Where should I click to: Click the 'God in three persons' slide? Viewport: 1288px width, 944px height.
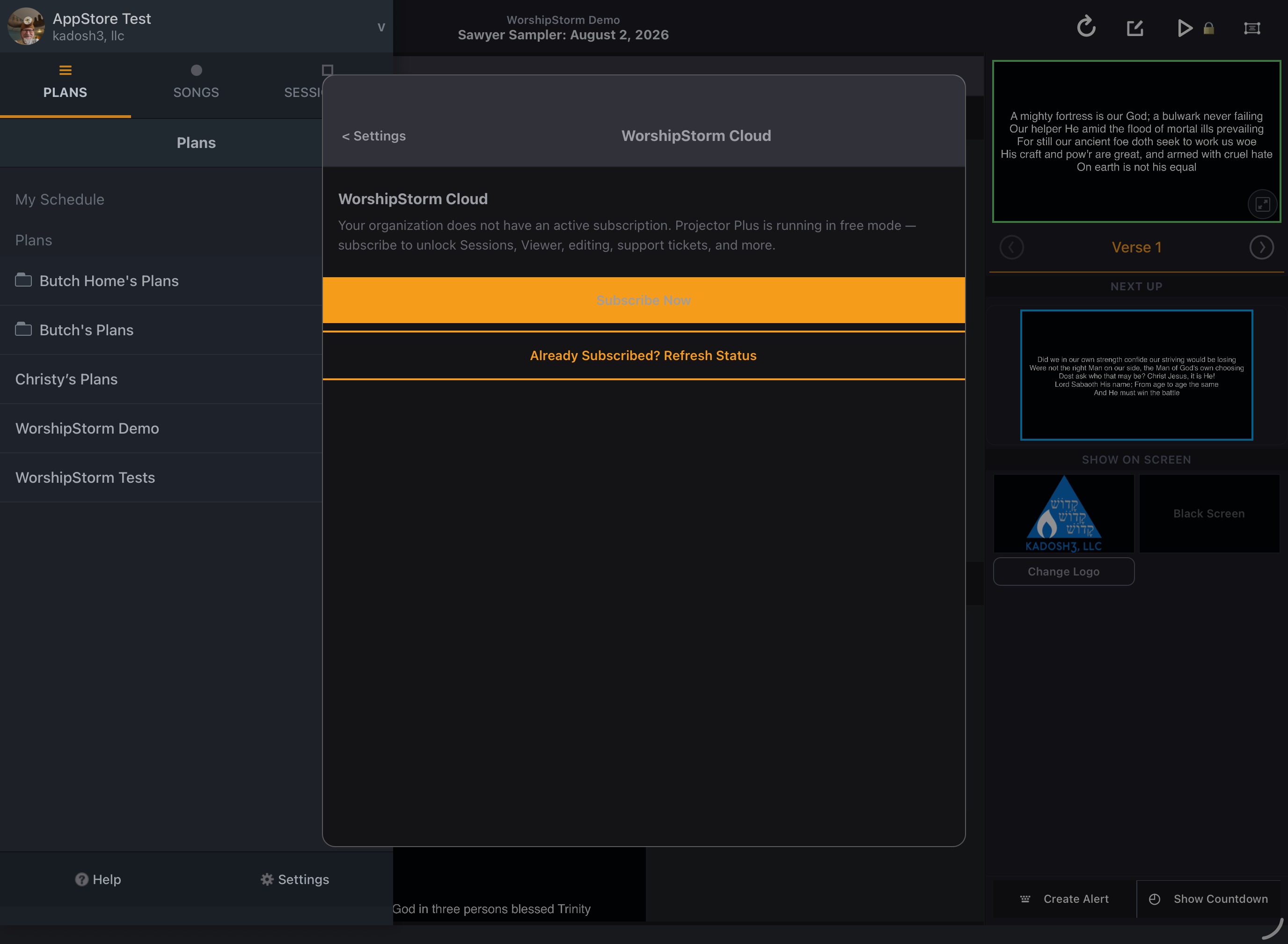click(x=519, y=884)
